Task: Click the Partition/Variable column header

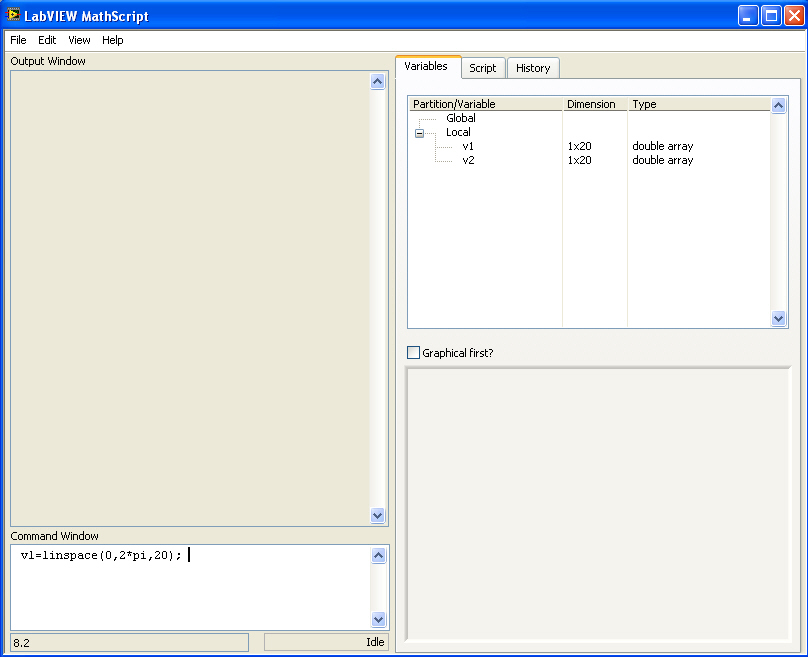Action: pos(486,104)
